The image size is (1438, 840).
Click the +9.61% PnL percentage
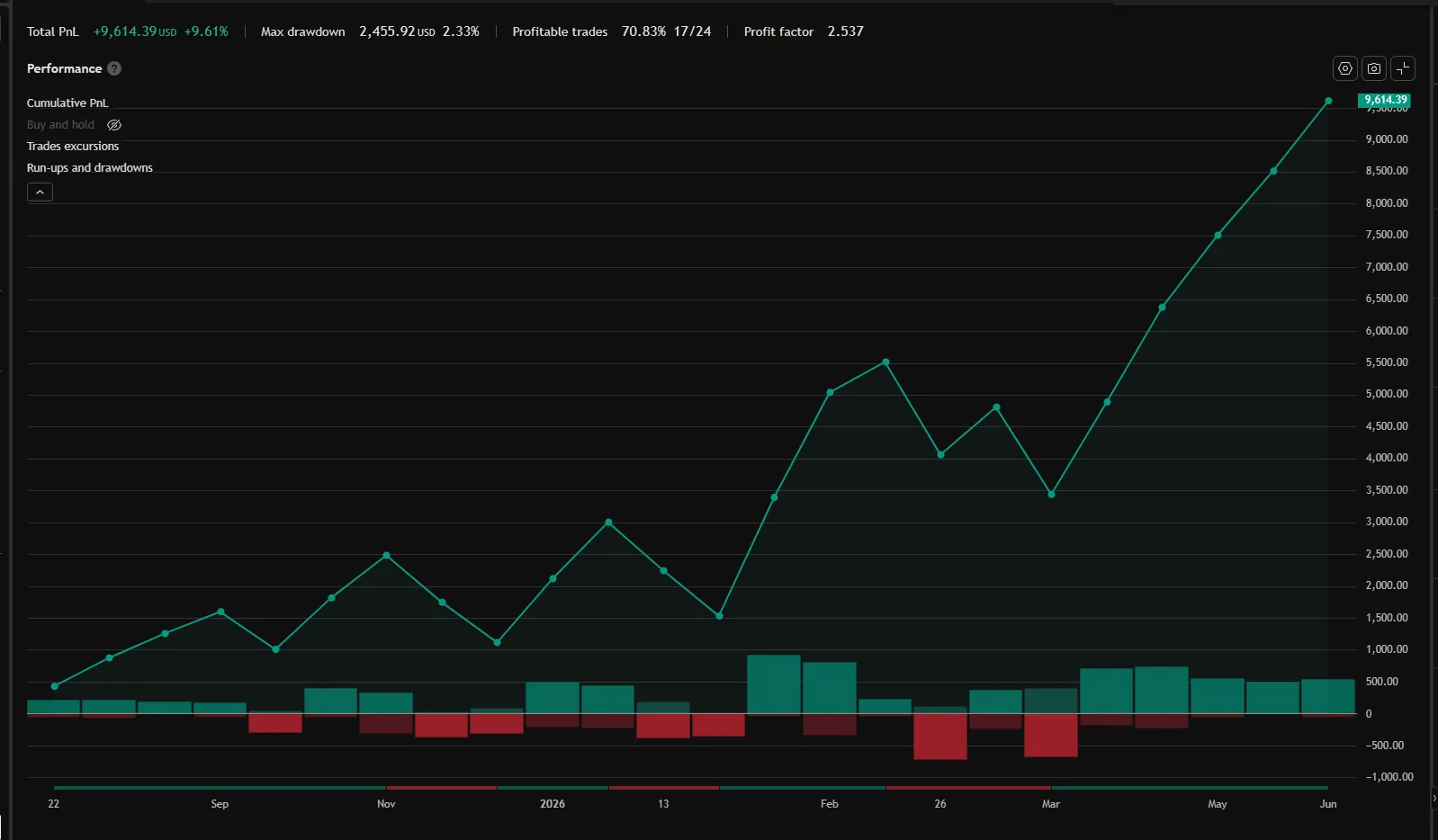206,31
